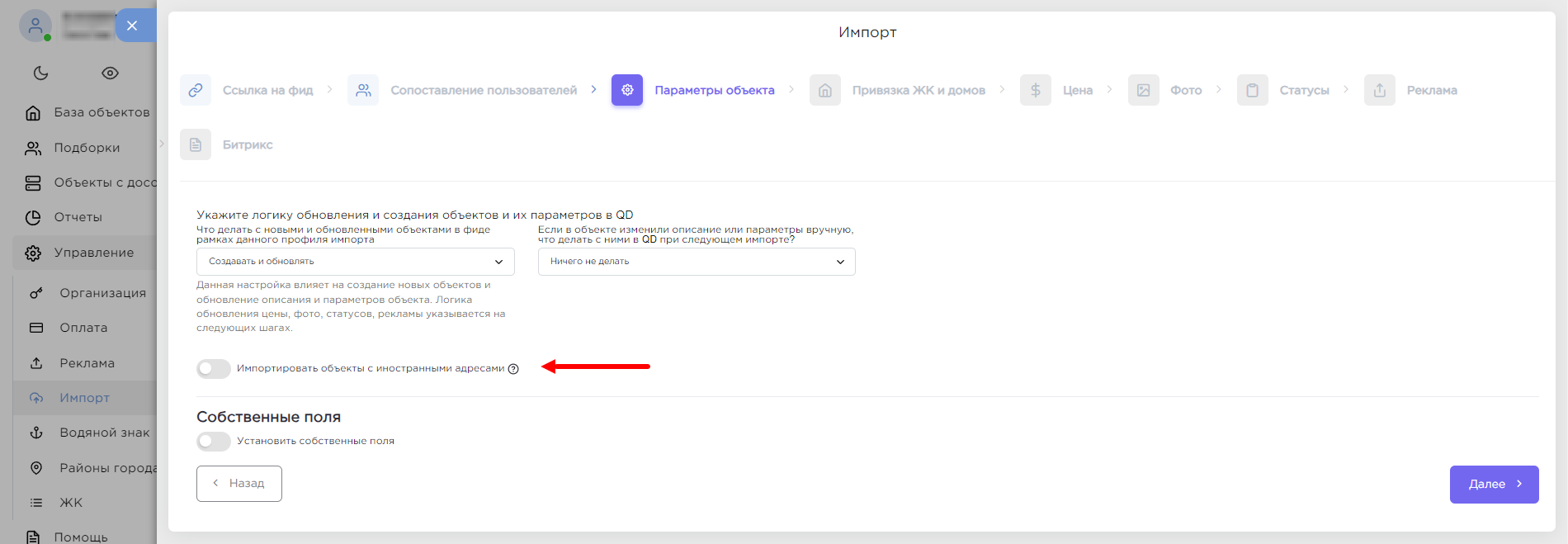Toggle Установить собственные поля switch

tap(214, 441)
